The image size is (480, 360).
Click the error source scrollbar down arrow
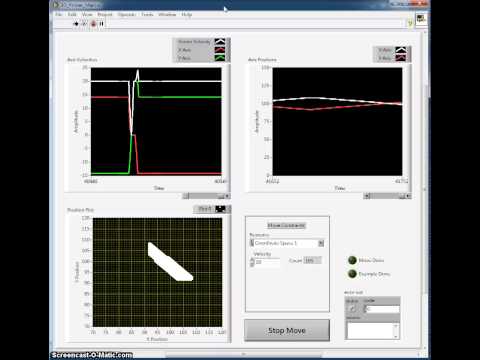(x=396, y=336)
